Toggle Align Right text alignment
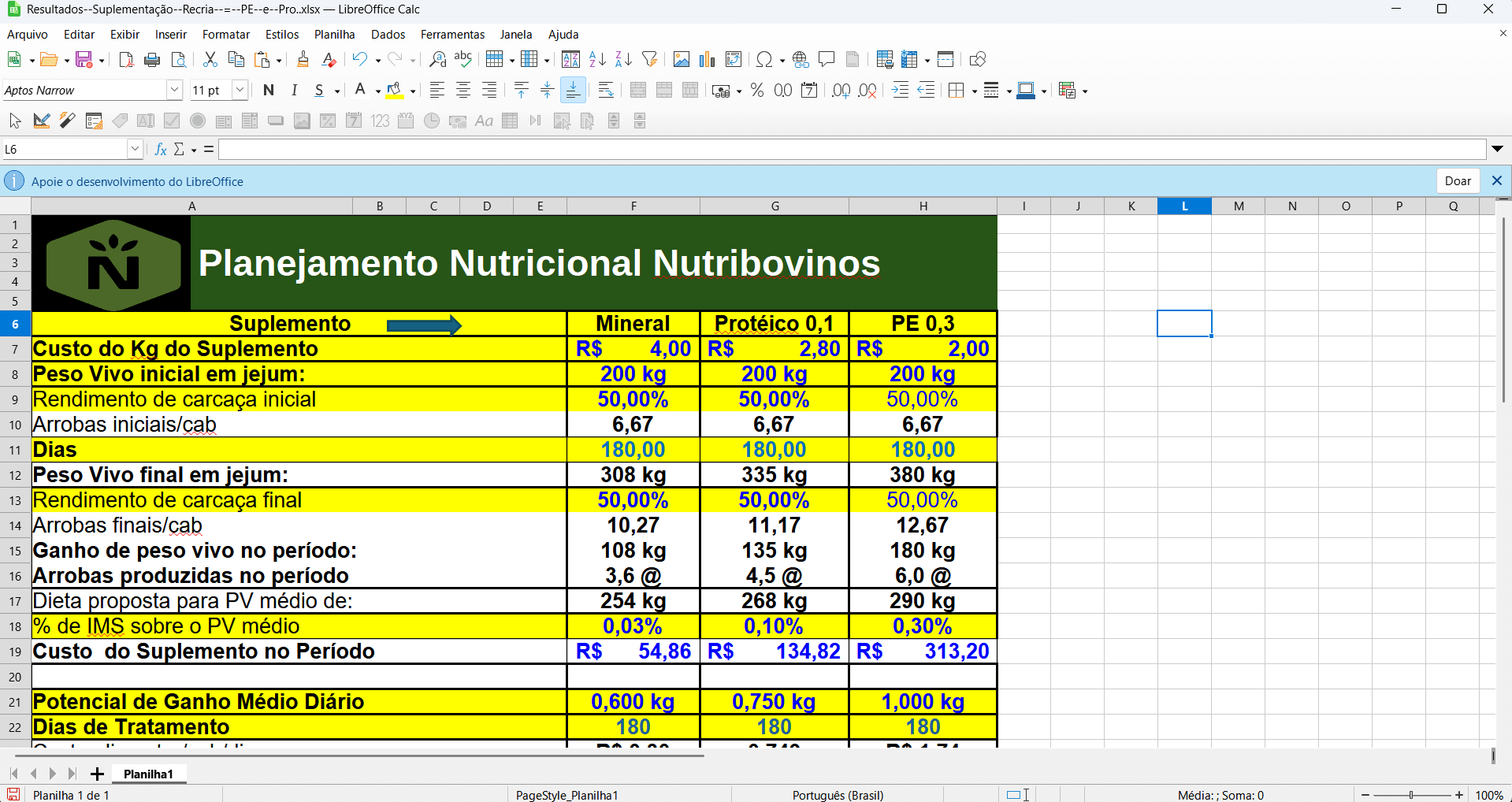 click(489, 91)
